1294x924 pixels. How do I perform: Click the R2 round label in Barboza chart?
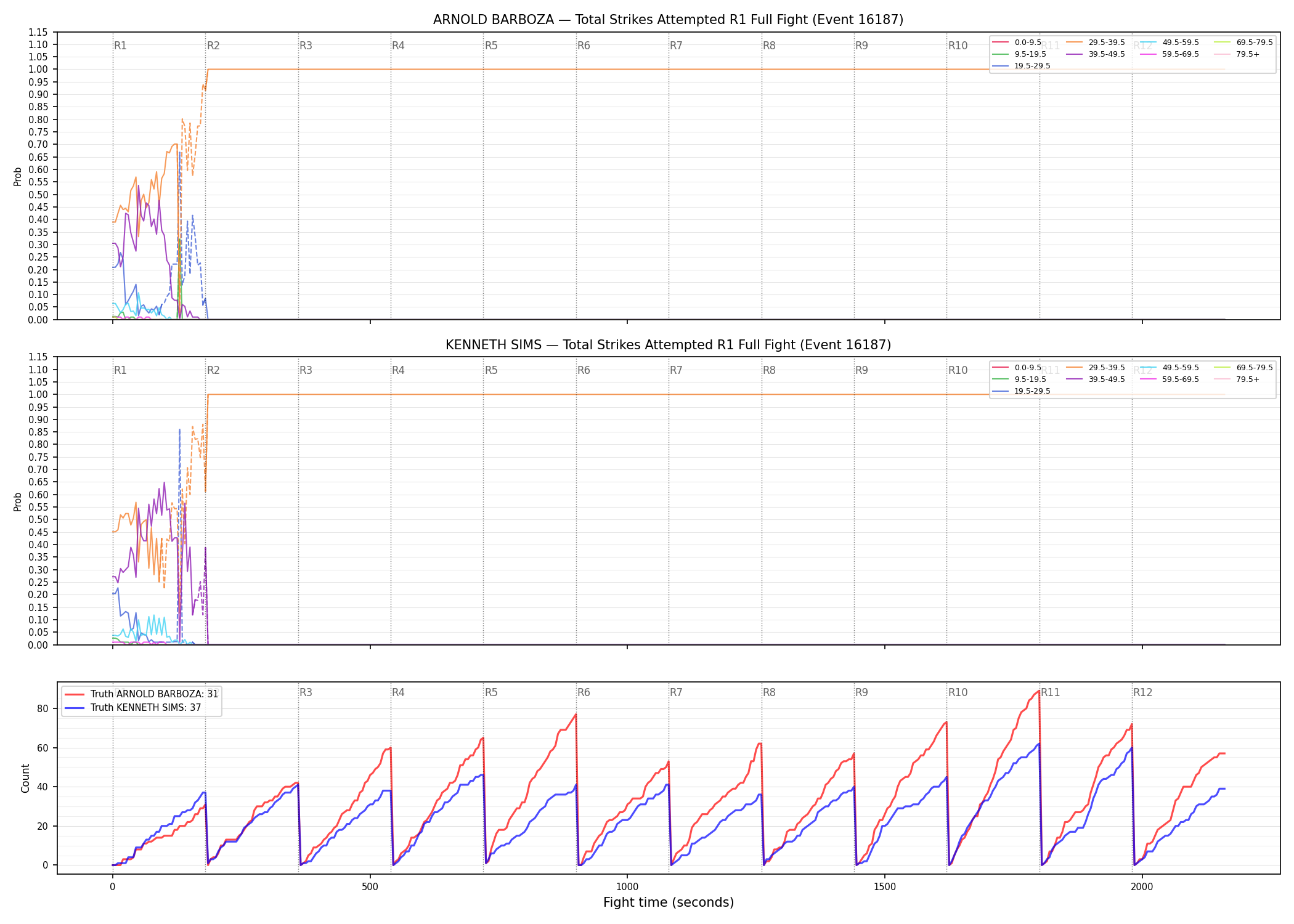(x=213, y=46)
